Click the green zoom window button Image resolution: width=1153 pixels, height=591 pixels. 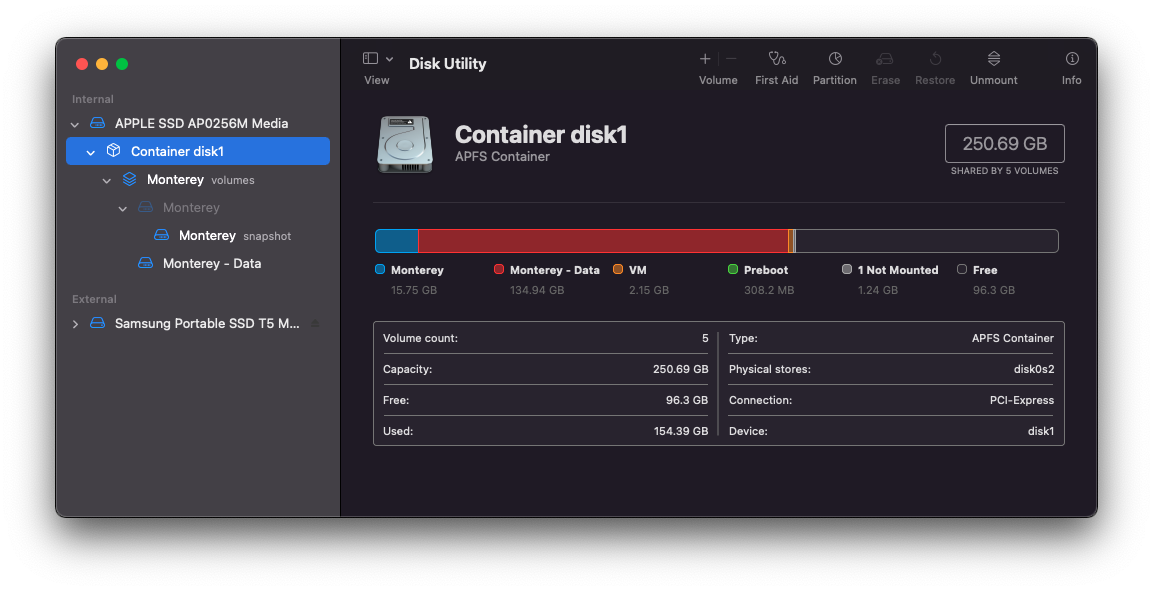click(x=122, y=64)
